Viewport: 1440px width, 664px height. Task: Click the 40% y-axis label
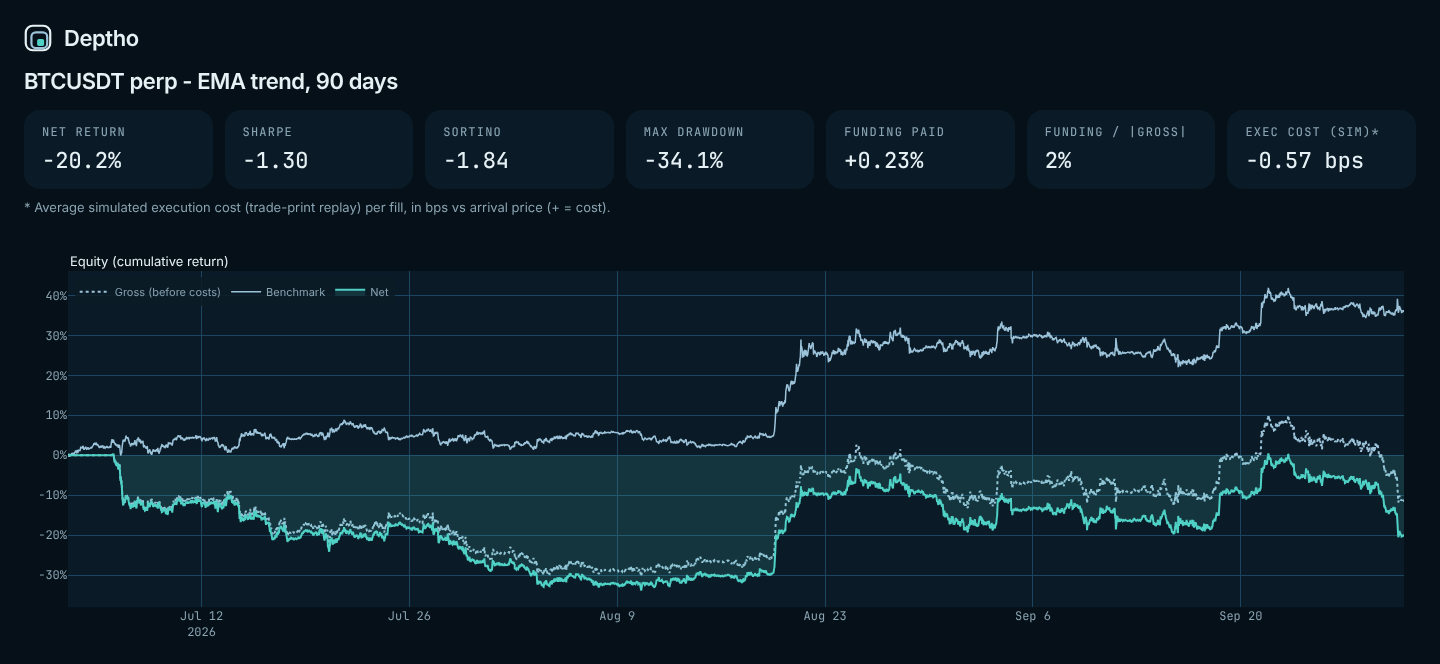click(55, 296)
